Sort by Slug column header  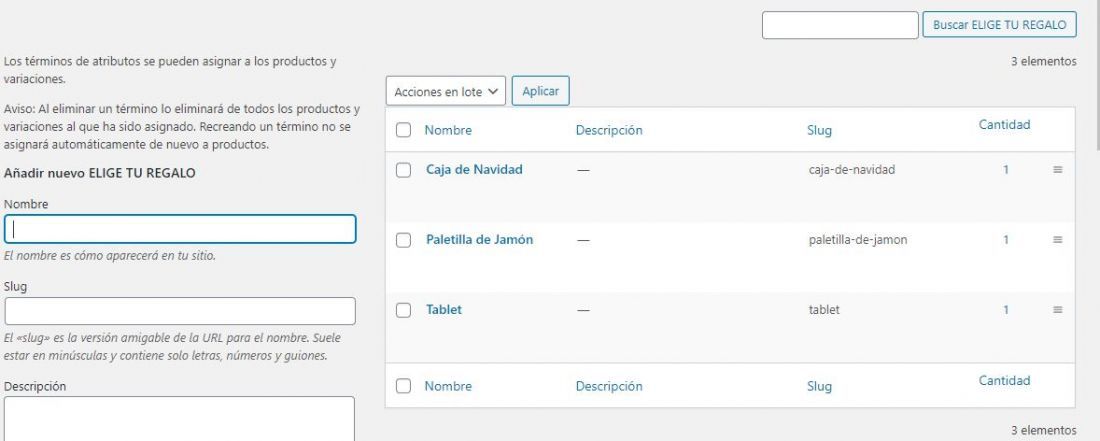tap(819, 130)
